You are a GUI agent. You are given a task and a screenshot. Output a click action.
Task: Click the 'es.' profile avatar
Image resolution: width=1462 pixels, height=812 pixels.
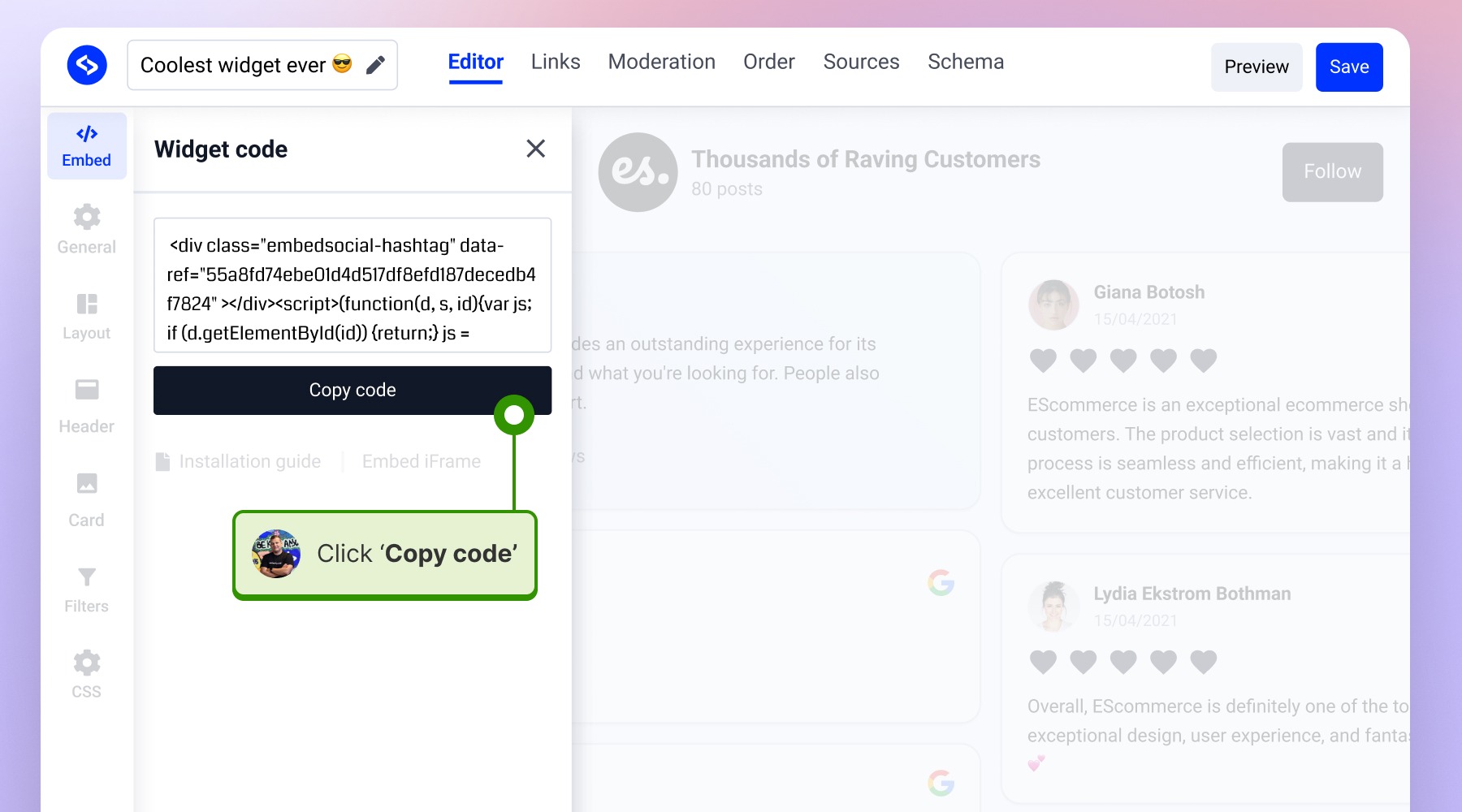(638, 172)
